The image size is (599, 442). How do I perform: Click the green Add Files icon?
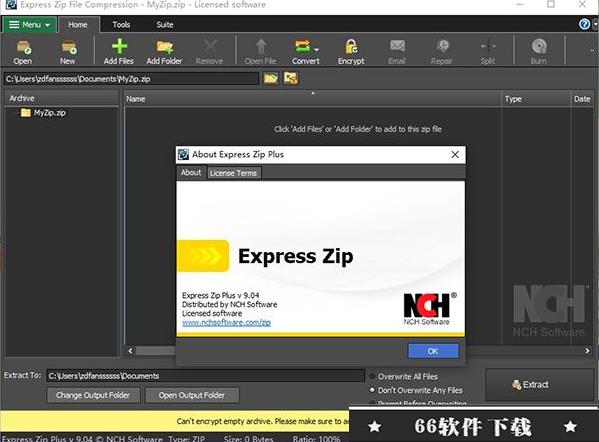(x=119, y=52)
